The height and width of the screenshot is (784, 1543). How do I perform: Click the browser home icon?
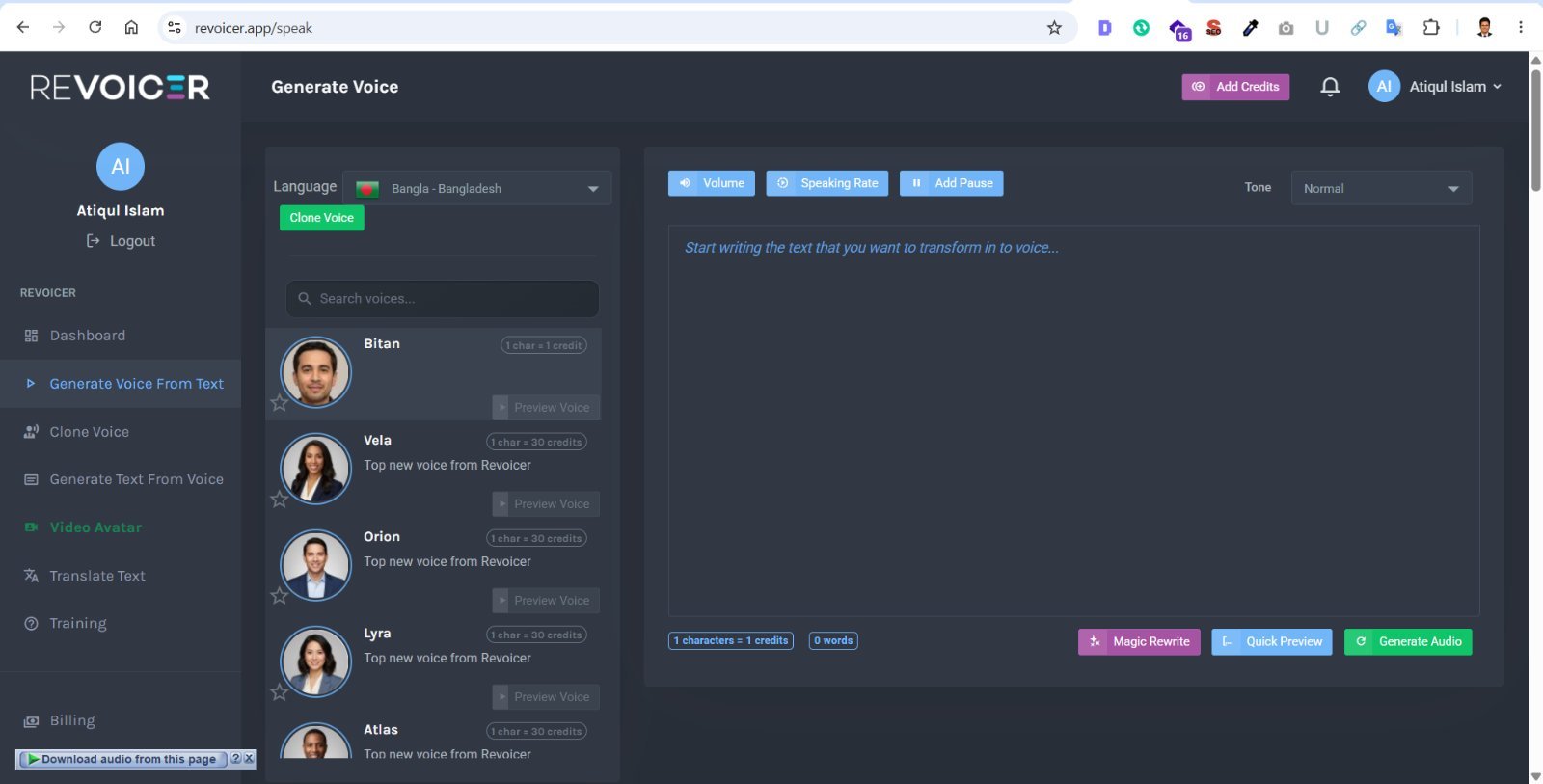point(131,27)
